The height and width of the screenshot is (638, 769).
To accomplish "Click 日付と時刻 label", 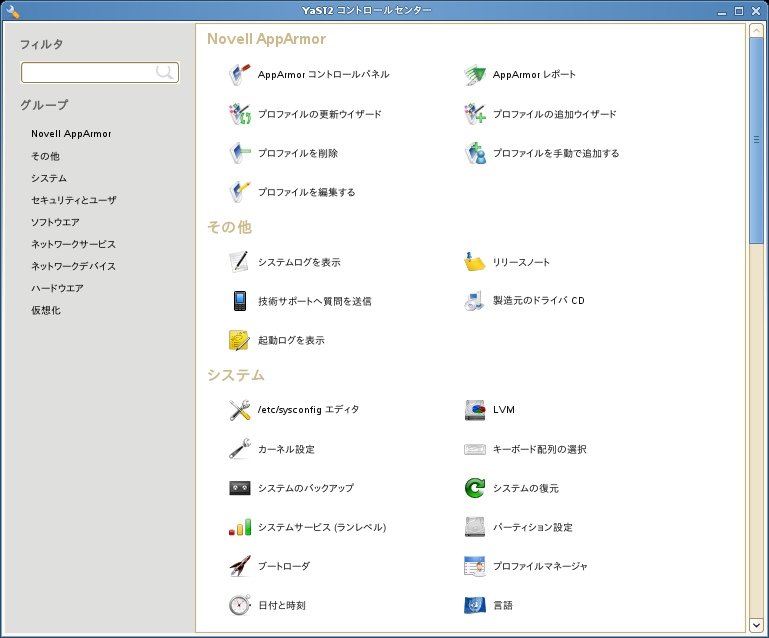I will pos(282,606).
